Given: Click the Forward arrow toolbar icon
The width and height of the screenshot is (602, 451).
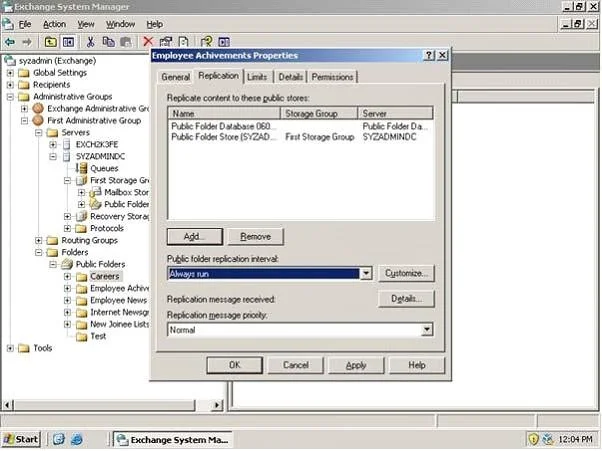Looking at the screenshot, I should click(26, 41).
